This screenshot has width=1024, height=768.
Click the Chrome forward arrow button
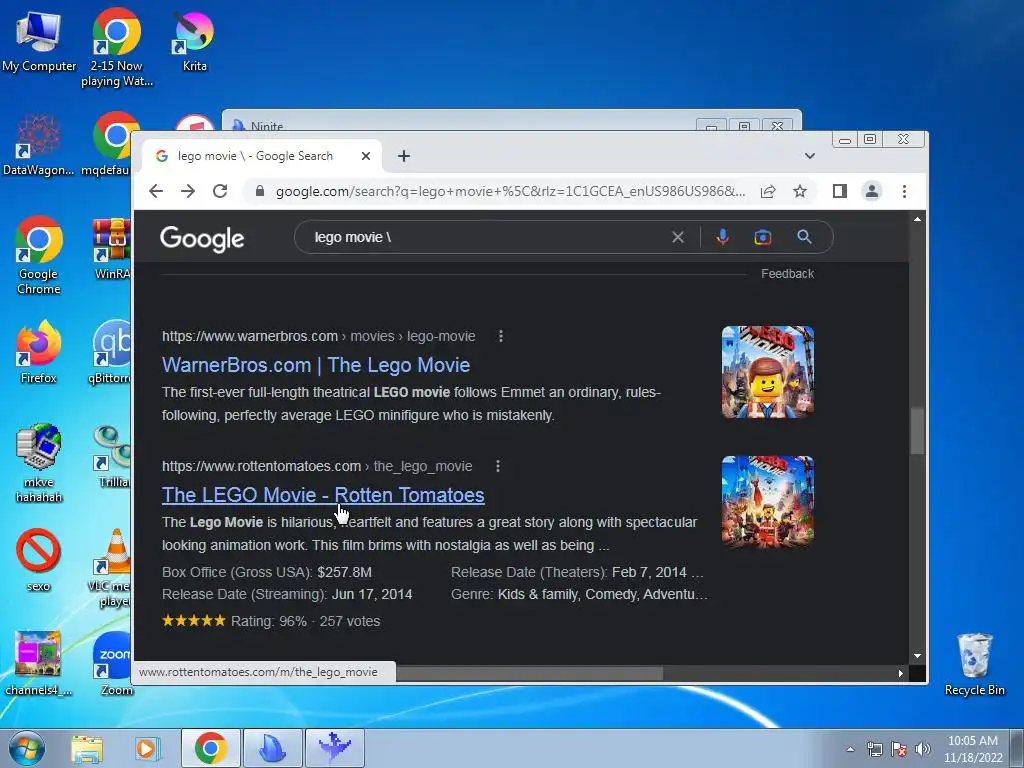(x=188, y=191)
